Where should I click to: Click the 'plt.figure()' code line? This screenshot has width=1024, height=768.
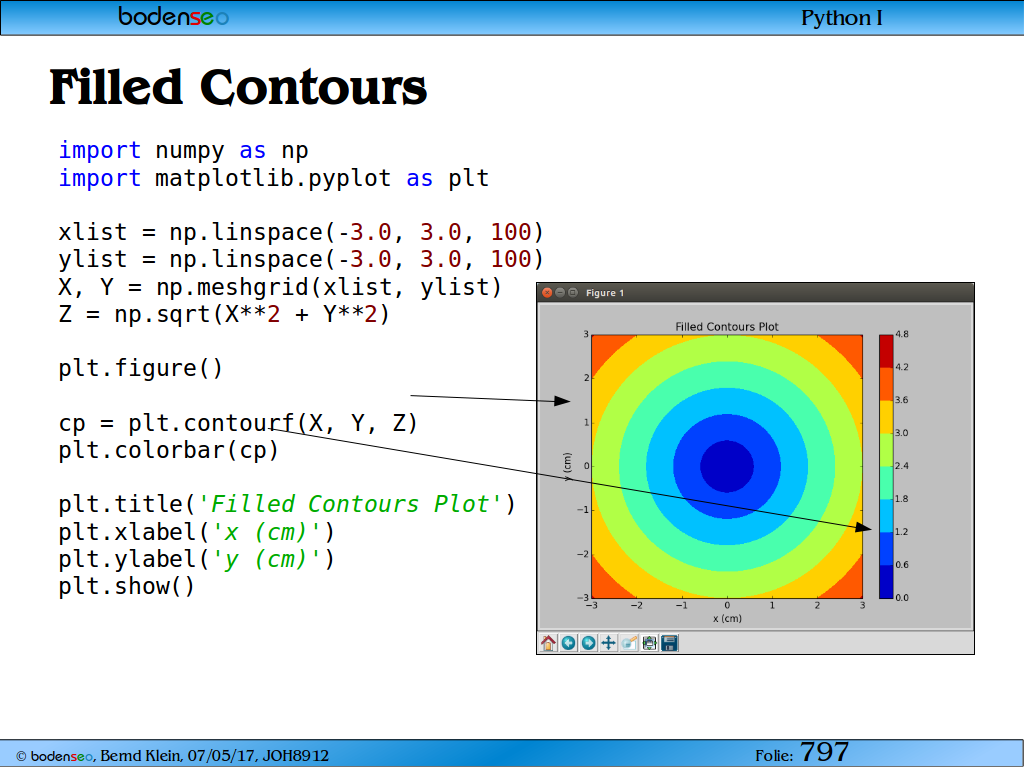tap(141, 369)
